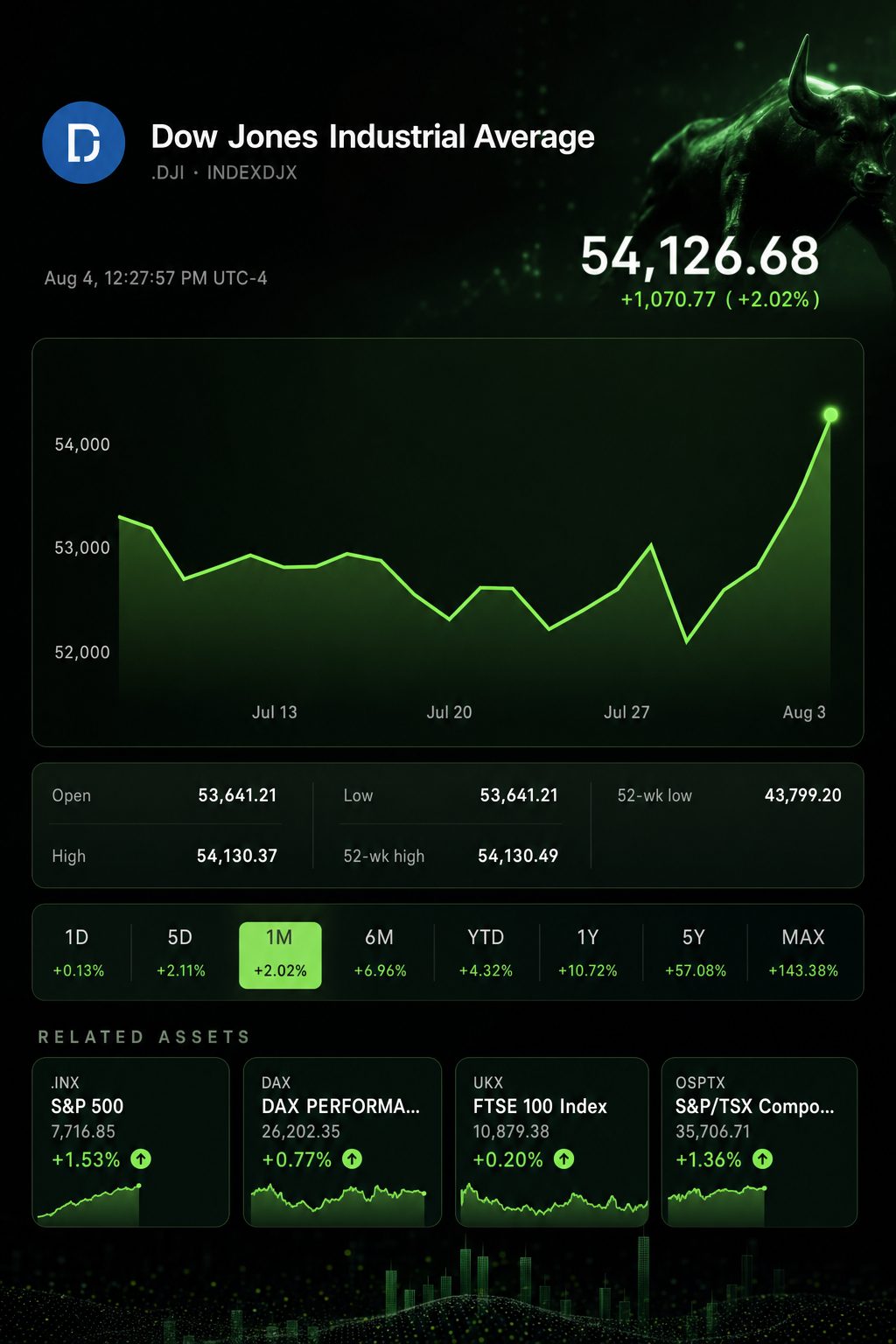Switch to the YTD range tab
Viewport: 896px width, 1344px height.
(486, 953)
